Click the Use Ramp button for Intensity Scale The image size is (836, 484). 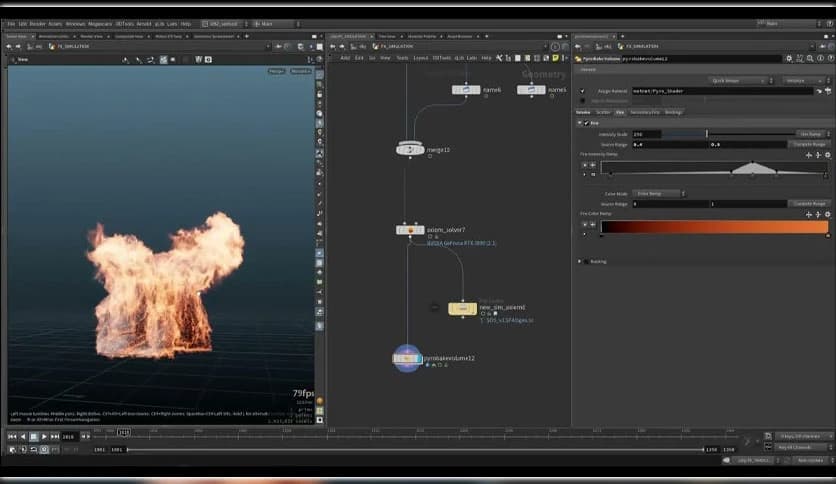pos(809,133)
